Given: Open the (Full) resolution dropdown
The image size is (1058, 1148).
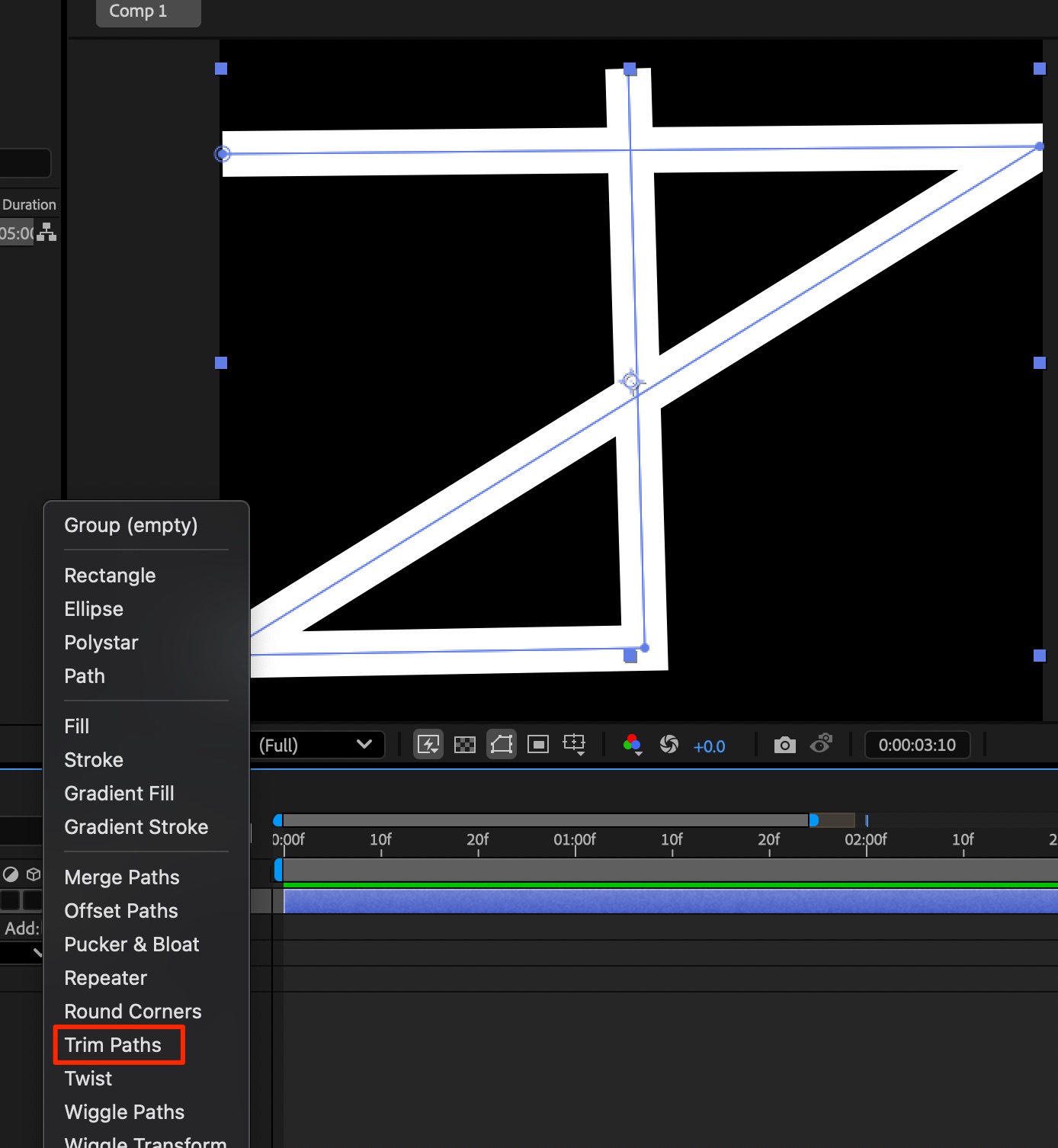Looking at the screenshot, I should click(316, 745).
